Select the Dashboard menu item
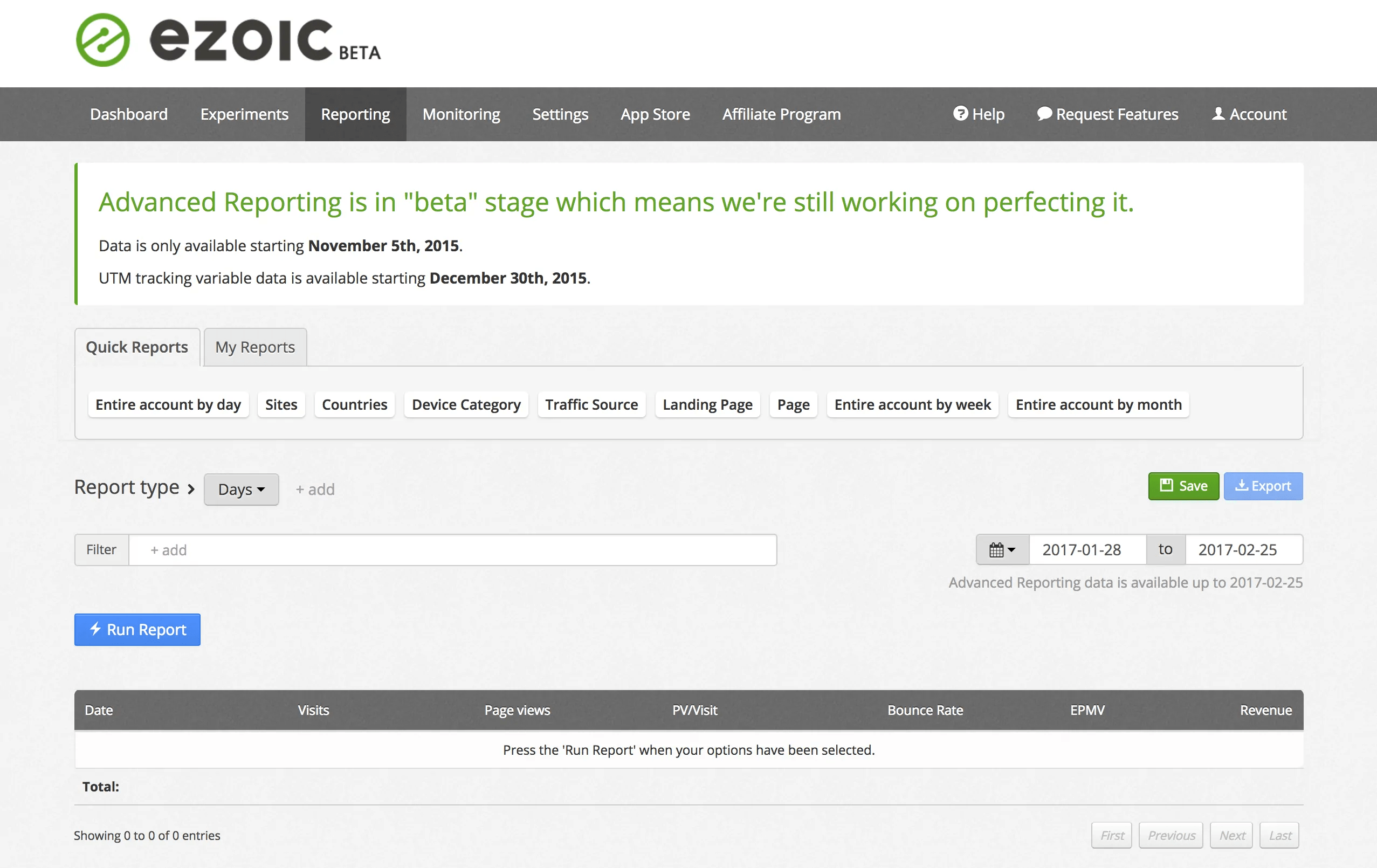The width and height of the screenshot is (1377, 868). coord(129,114)
